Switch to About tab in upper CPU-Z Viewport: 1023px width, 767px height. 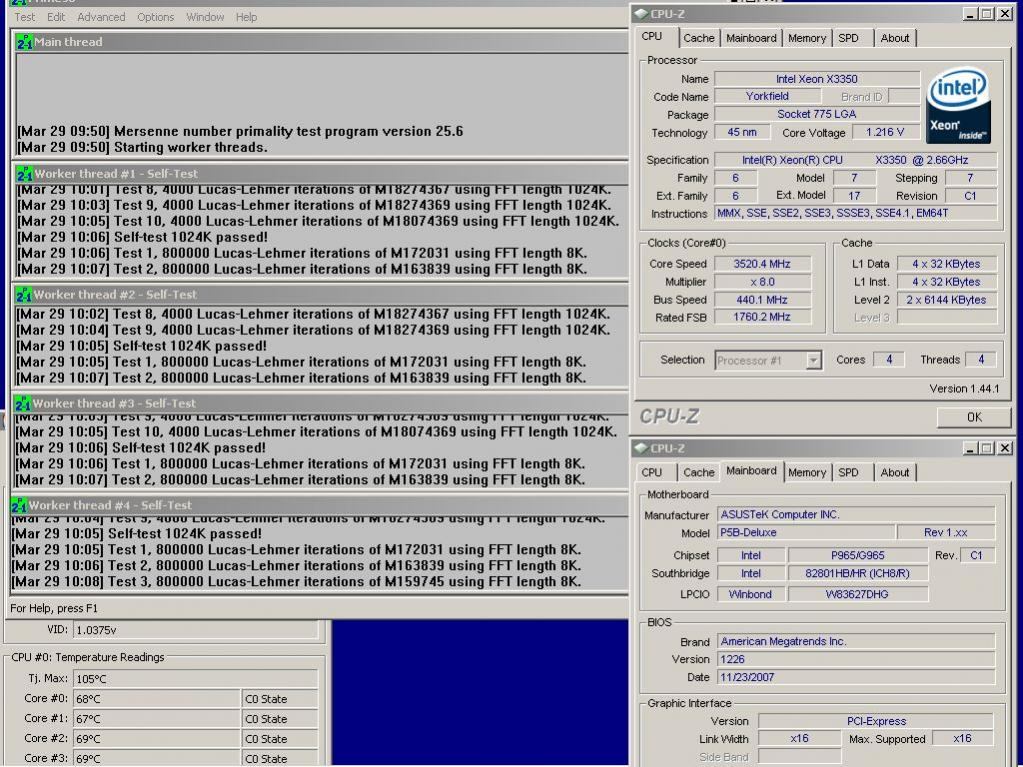[x=894, y=38]
